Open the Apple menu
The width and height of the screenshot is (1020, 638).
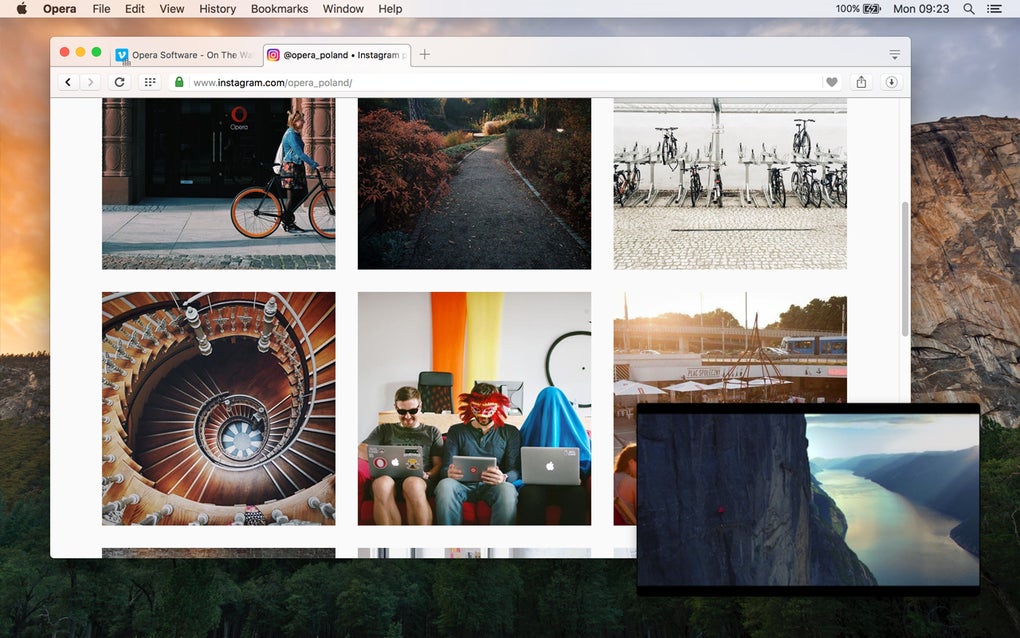tap(21, 8)
